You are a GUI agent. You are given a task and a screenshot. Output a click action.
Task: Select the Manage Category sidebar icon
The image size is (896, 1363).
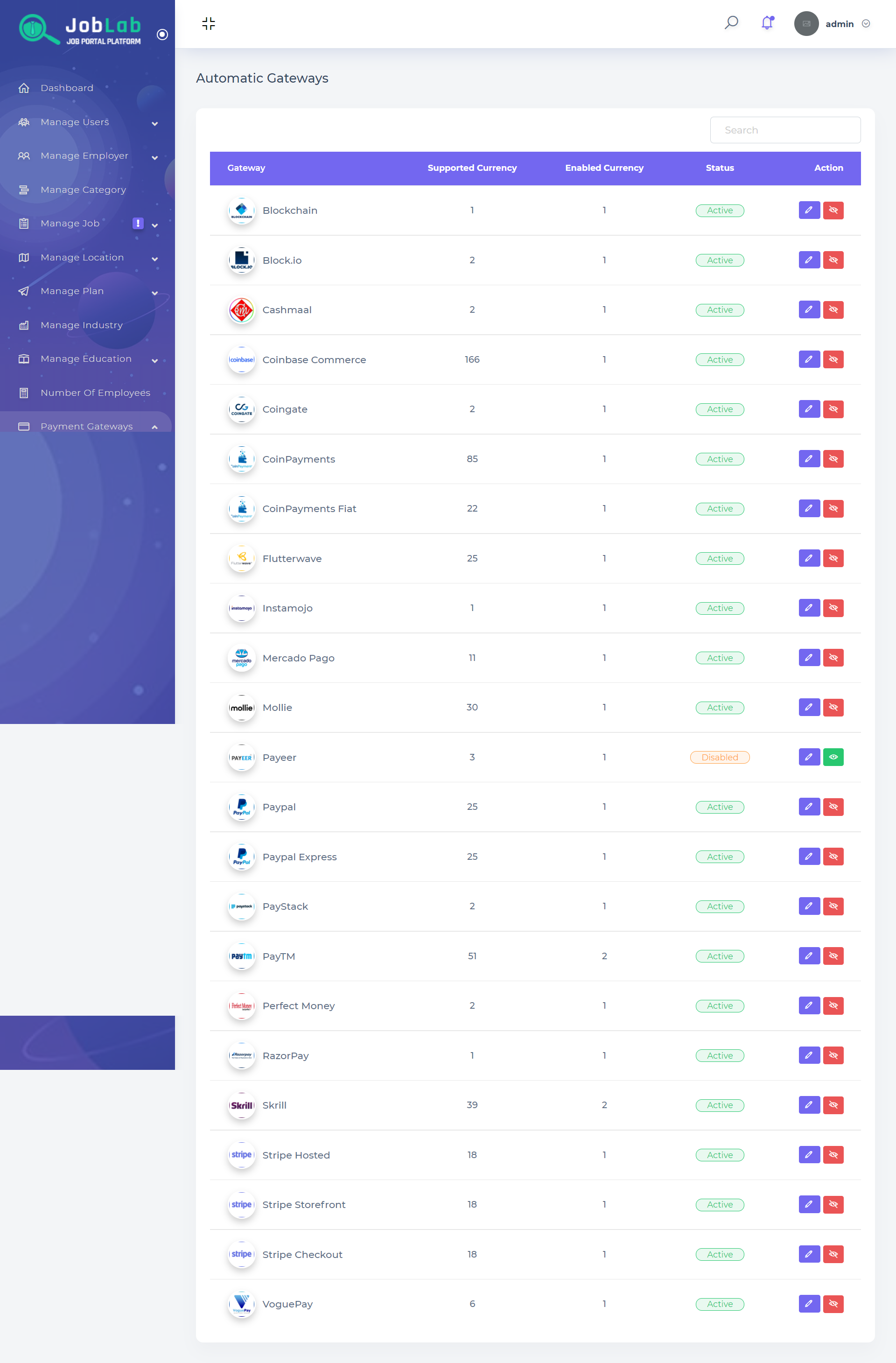tap(23, 190)
